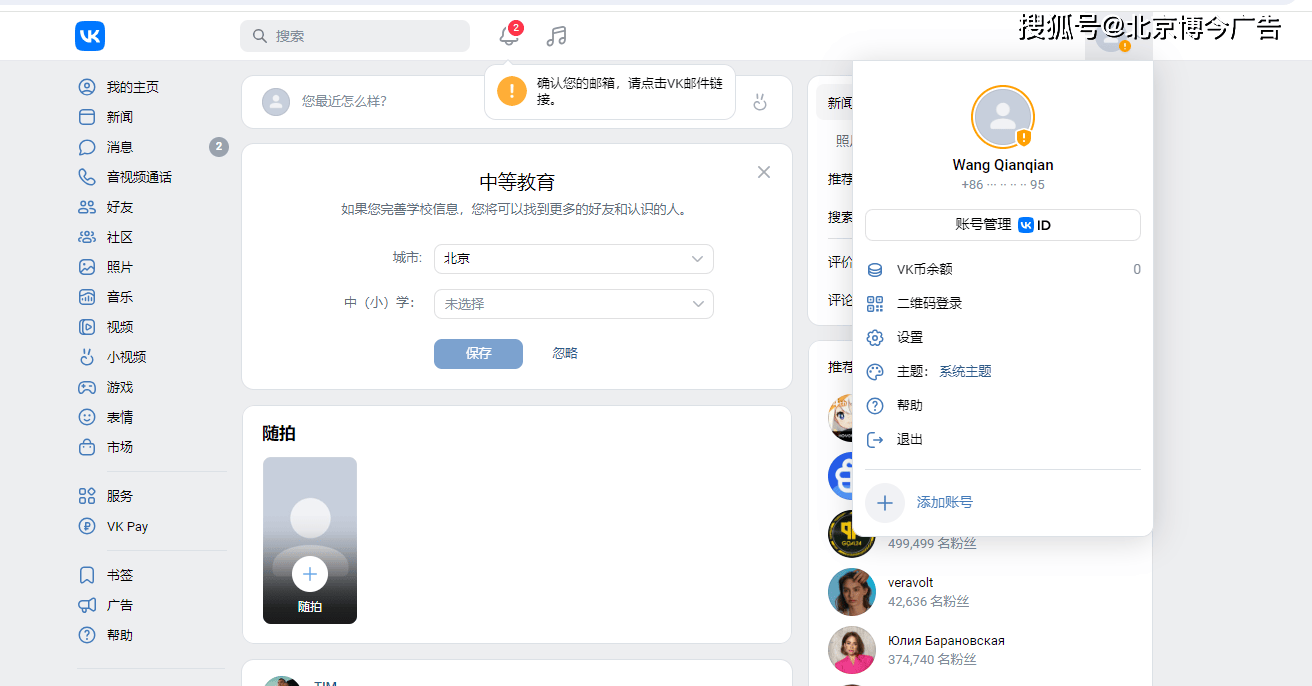Expand the 城市 dropdown showing 北京
Viewport: 1312px width, 686px height.
(x=573, y=258)
